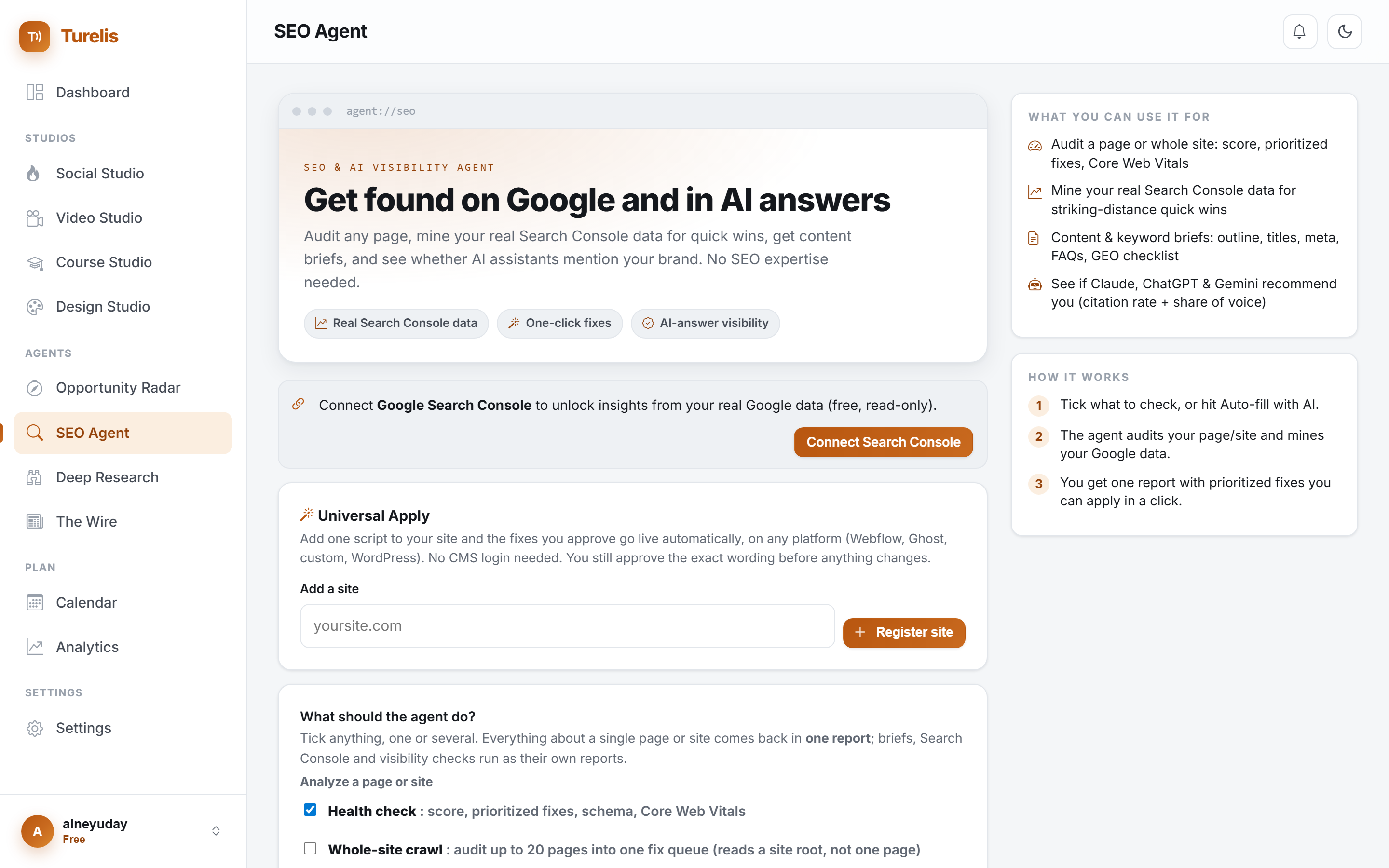Click the alneyuday avatar circle

[x=37, y=831]
